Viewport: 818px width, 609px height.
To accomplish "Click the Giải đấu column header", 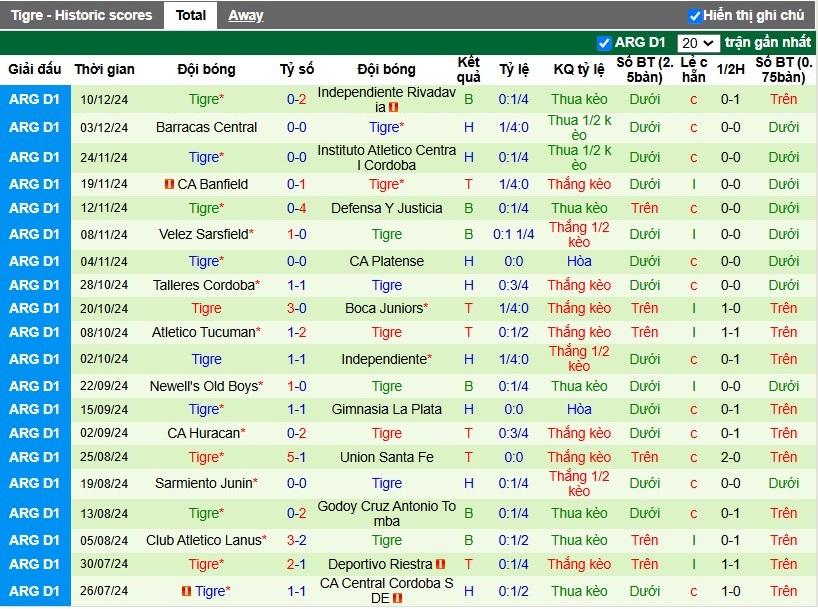I will pos(34,69).
